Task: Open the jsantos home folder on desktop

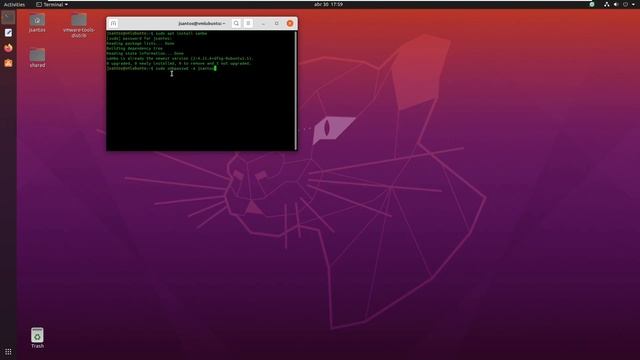Action: [x=37, y=23]
